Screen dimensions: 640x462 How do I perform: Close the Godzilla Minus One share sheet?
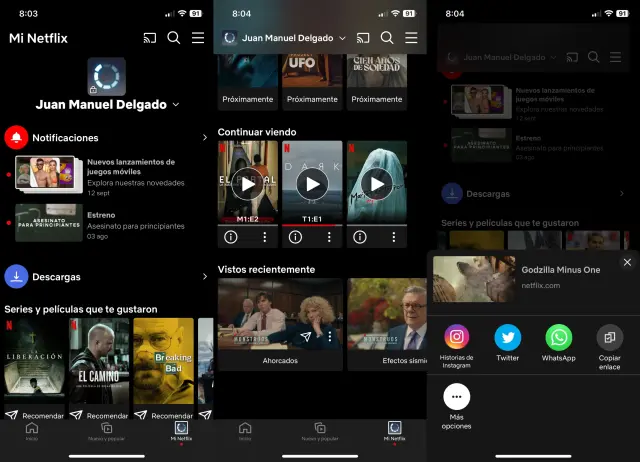(627, 262)
